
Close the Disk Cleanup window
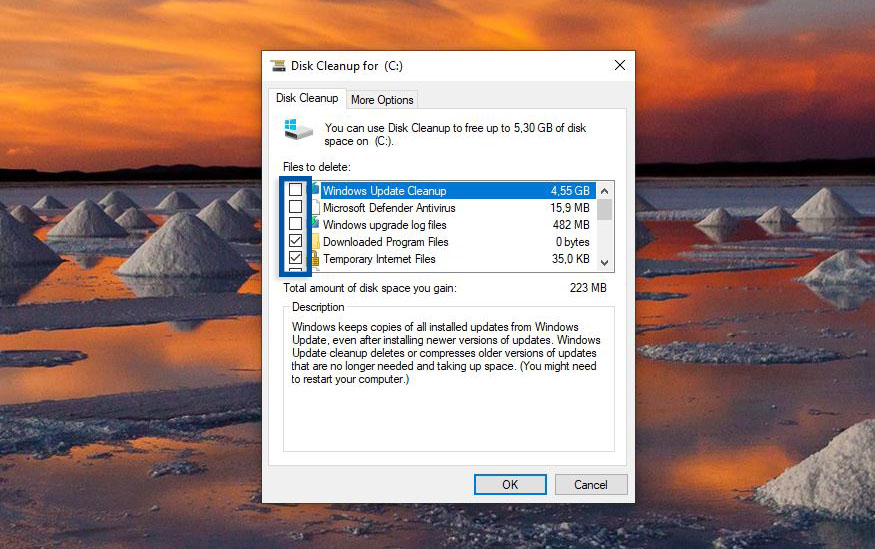[x=619, y=65]
